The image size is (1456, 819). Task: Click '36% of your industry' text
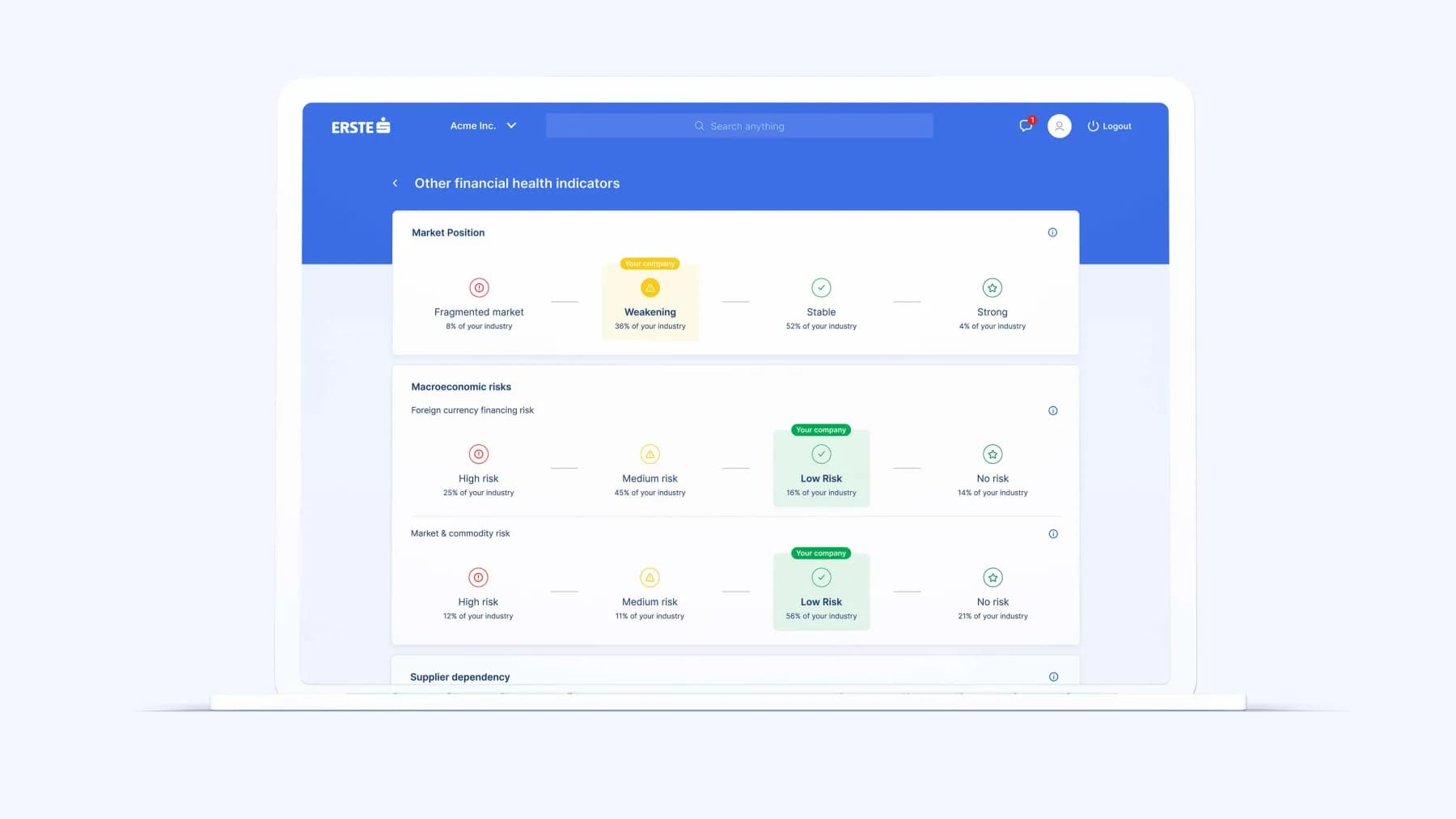650,326
